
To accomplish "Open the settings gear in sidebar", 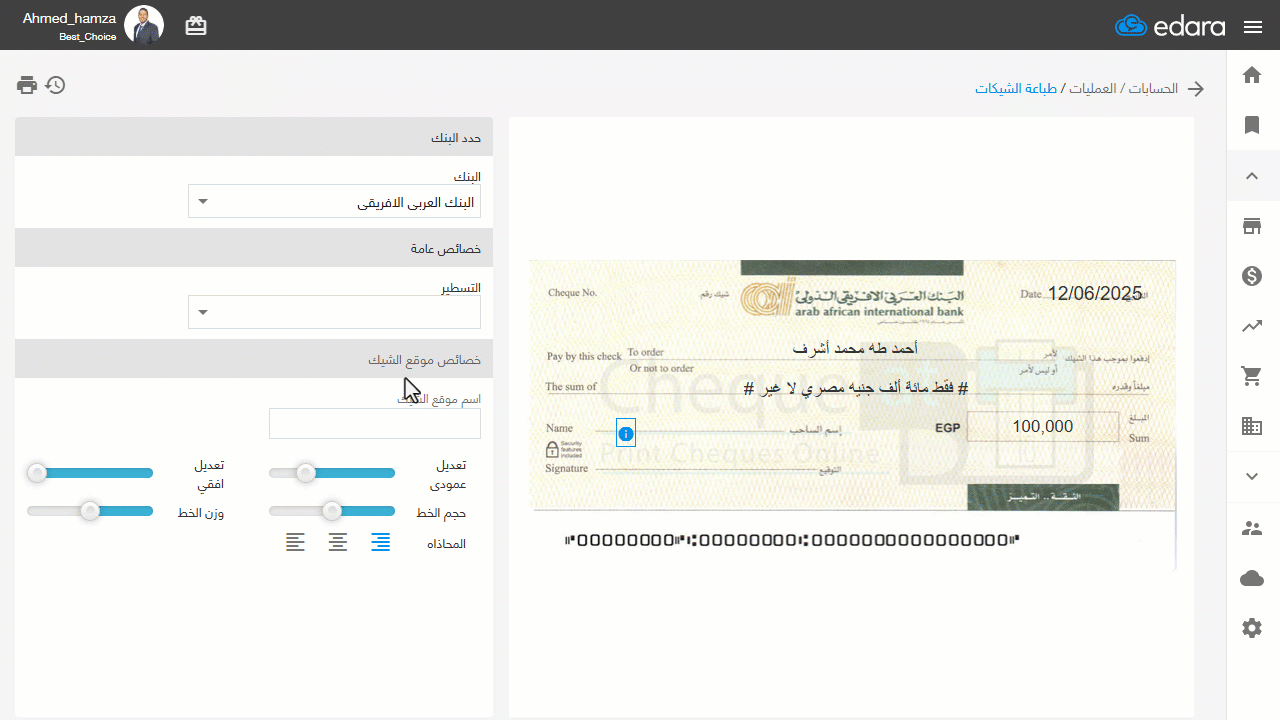I will click(x=1252, y=628).
